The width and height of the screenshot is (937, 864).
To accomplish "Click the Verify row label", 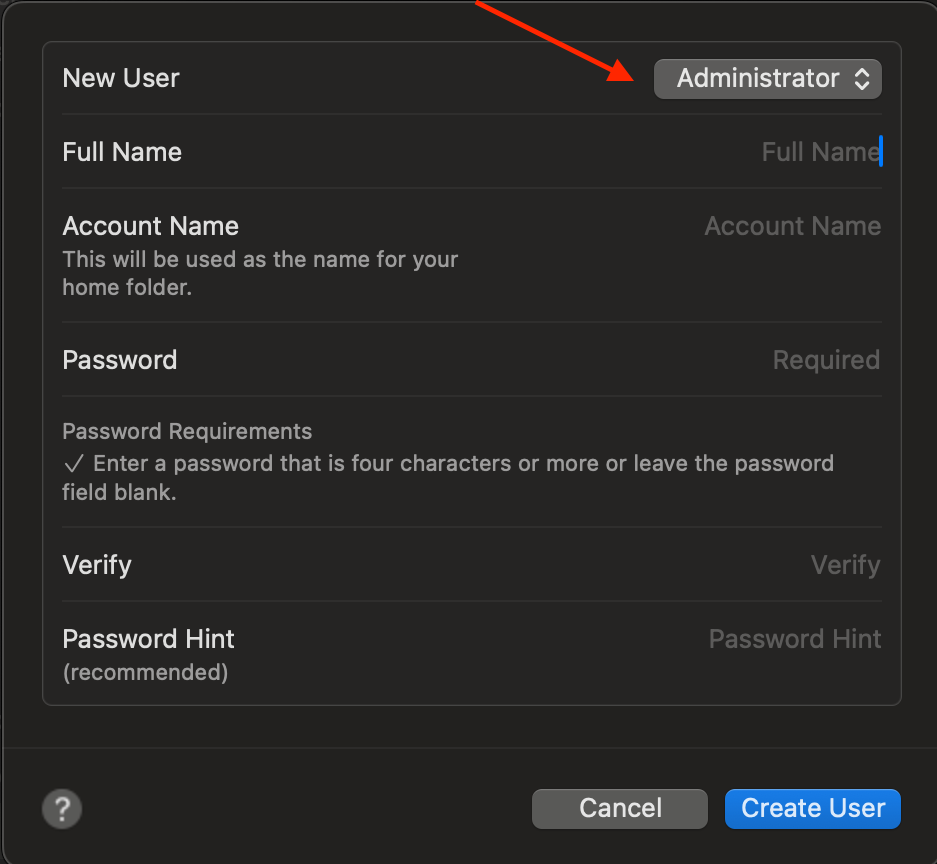I will coord(96,565).
